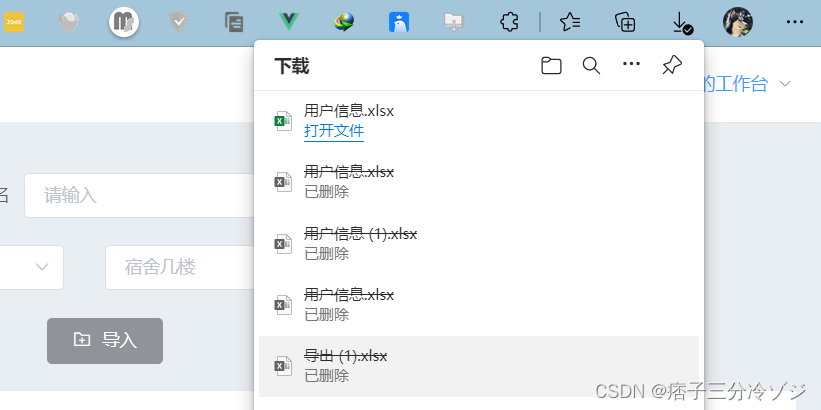Open the blue bird extension icon
This screenshot has width=821, height=410.
pyautogui.click(x=399, y=22)
